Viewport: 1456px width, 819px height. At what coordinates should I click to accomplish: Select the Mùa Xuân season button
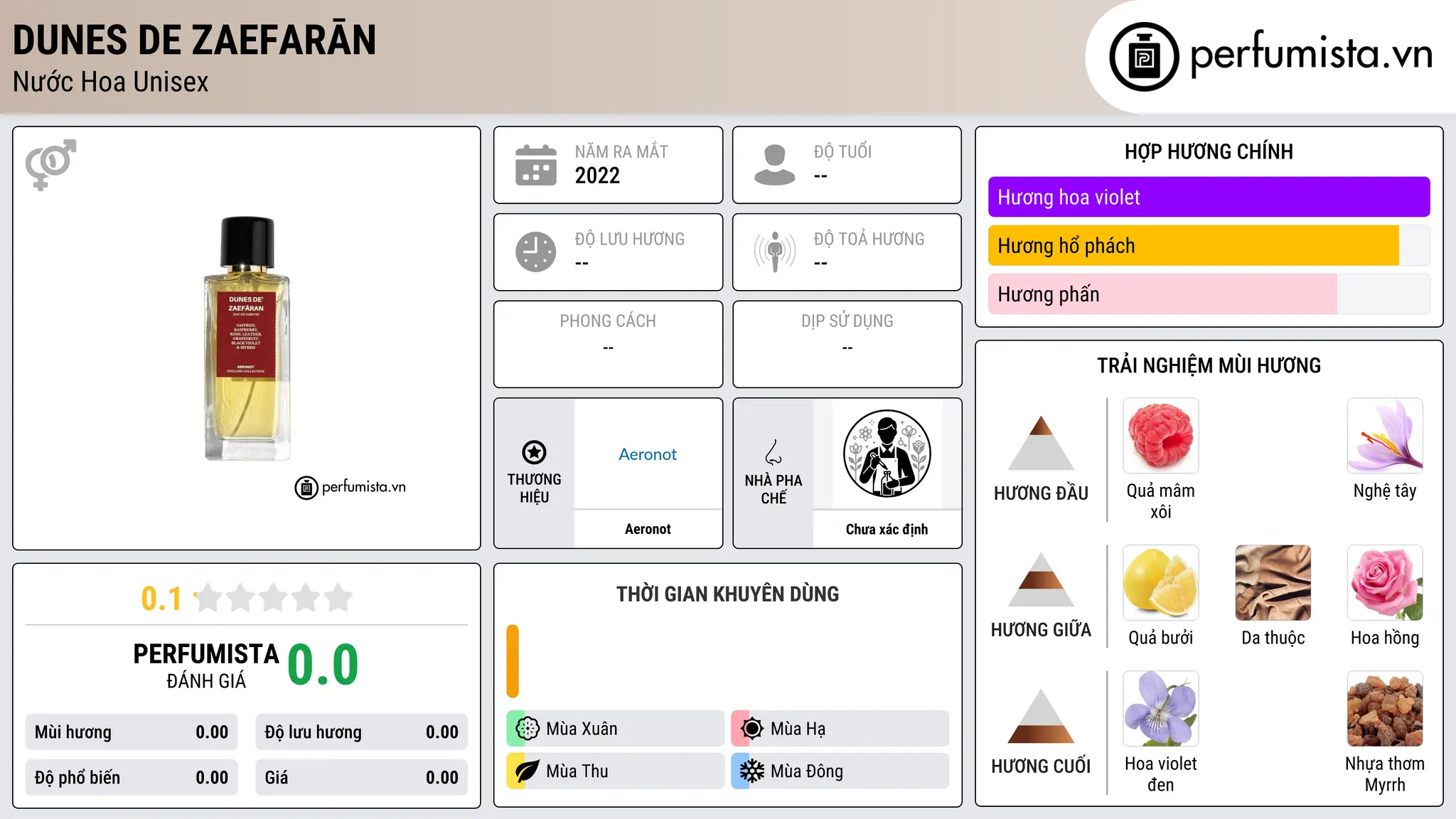click(x=616, y=729)
